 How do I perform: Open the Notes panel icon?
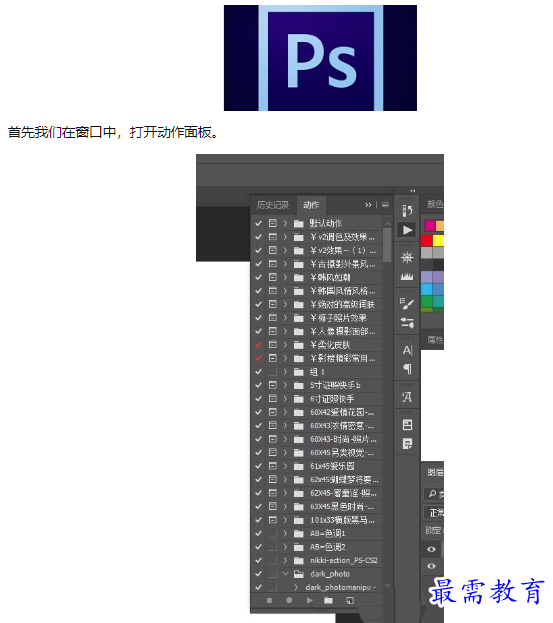(407, 443)
